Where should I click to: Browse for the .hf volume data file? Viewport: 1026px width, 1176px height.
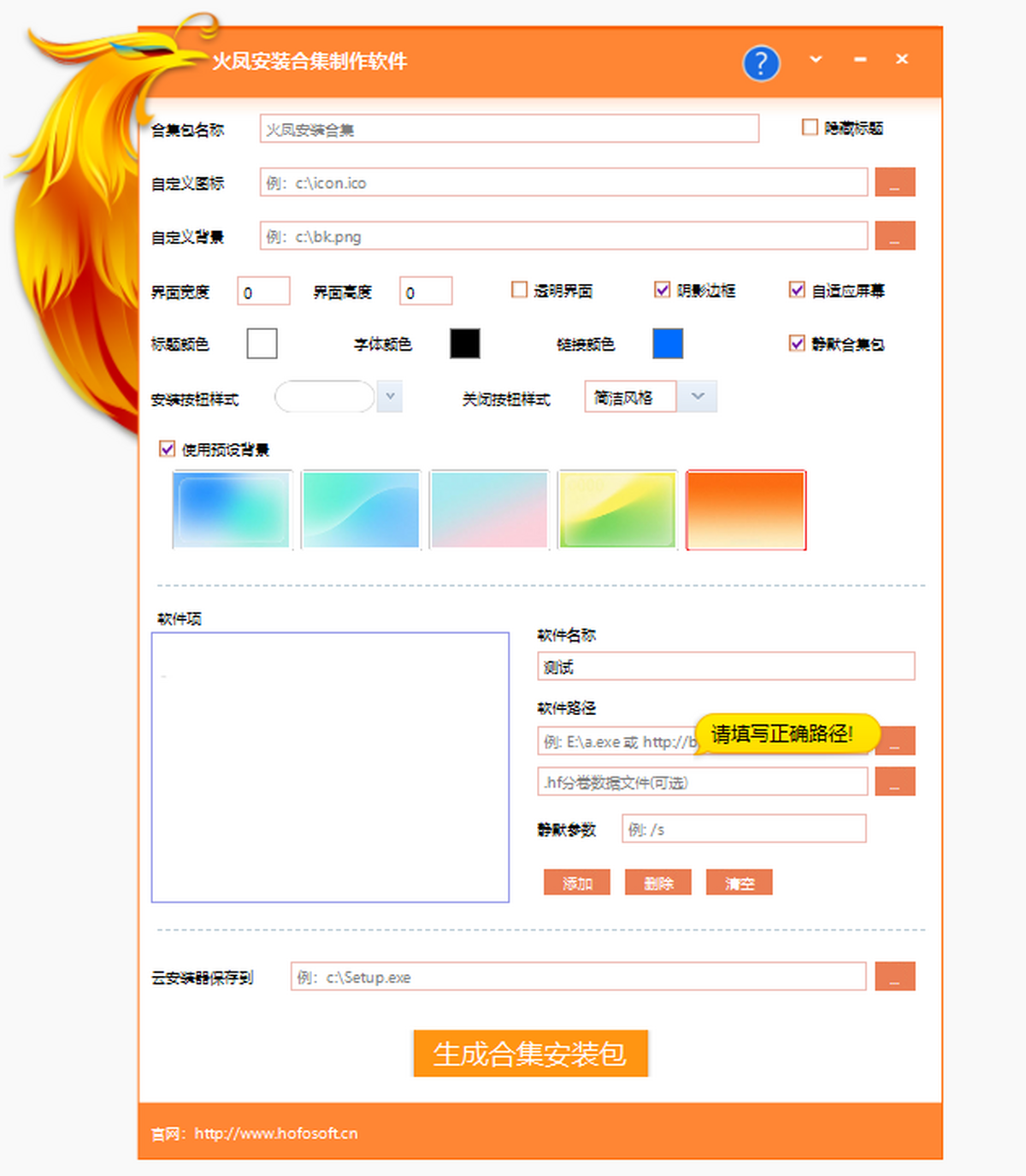pos(894,782)
